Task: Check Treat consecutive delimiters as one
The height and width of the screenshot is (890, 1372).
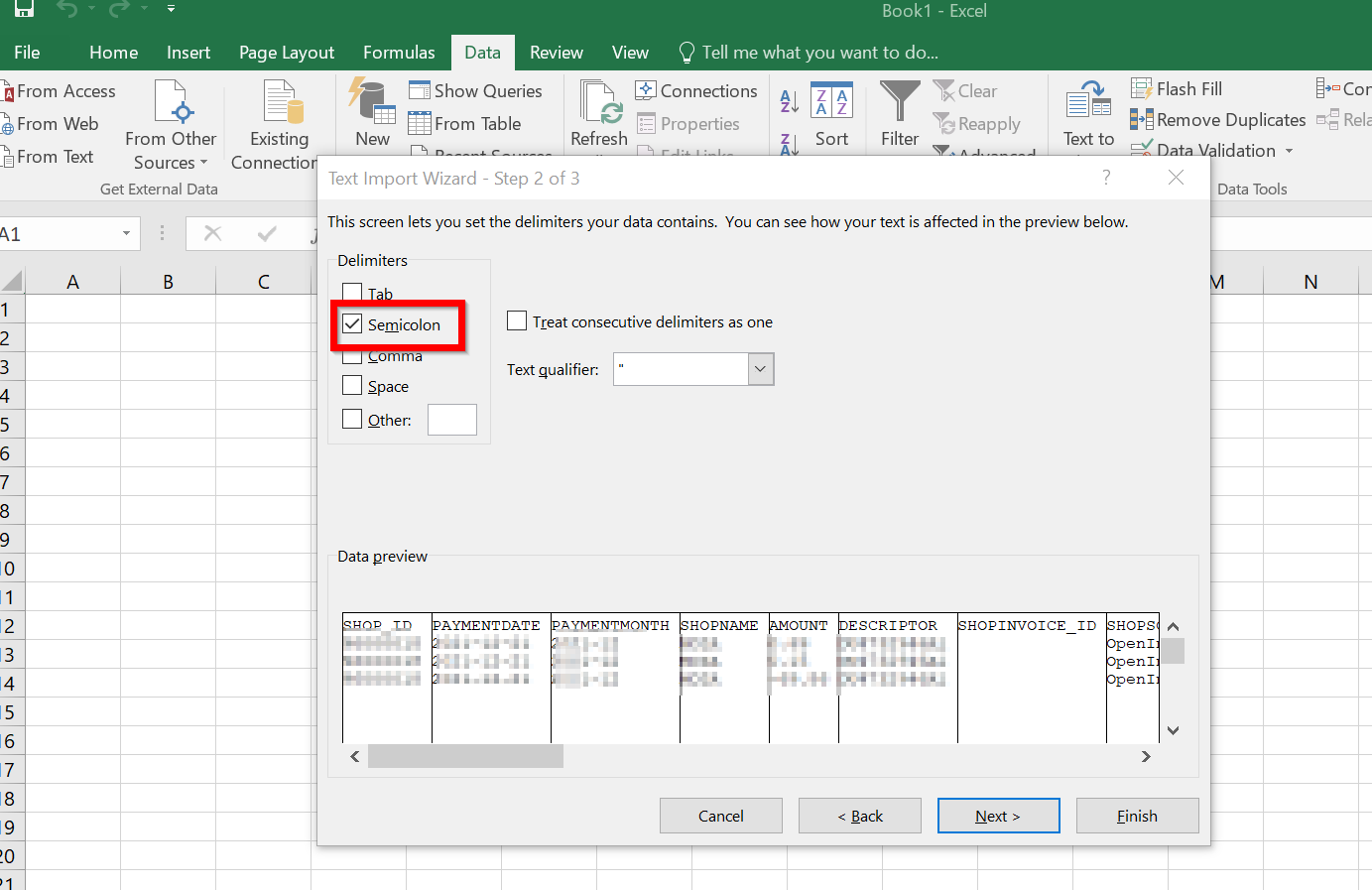Action: click(517, 321)
